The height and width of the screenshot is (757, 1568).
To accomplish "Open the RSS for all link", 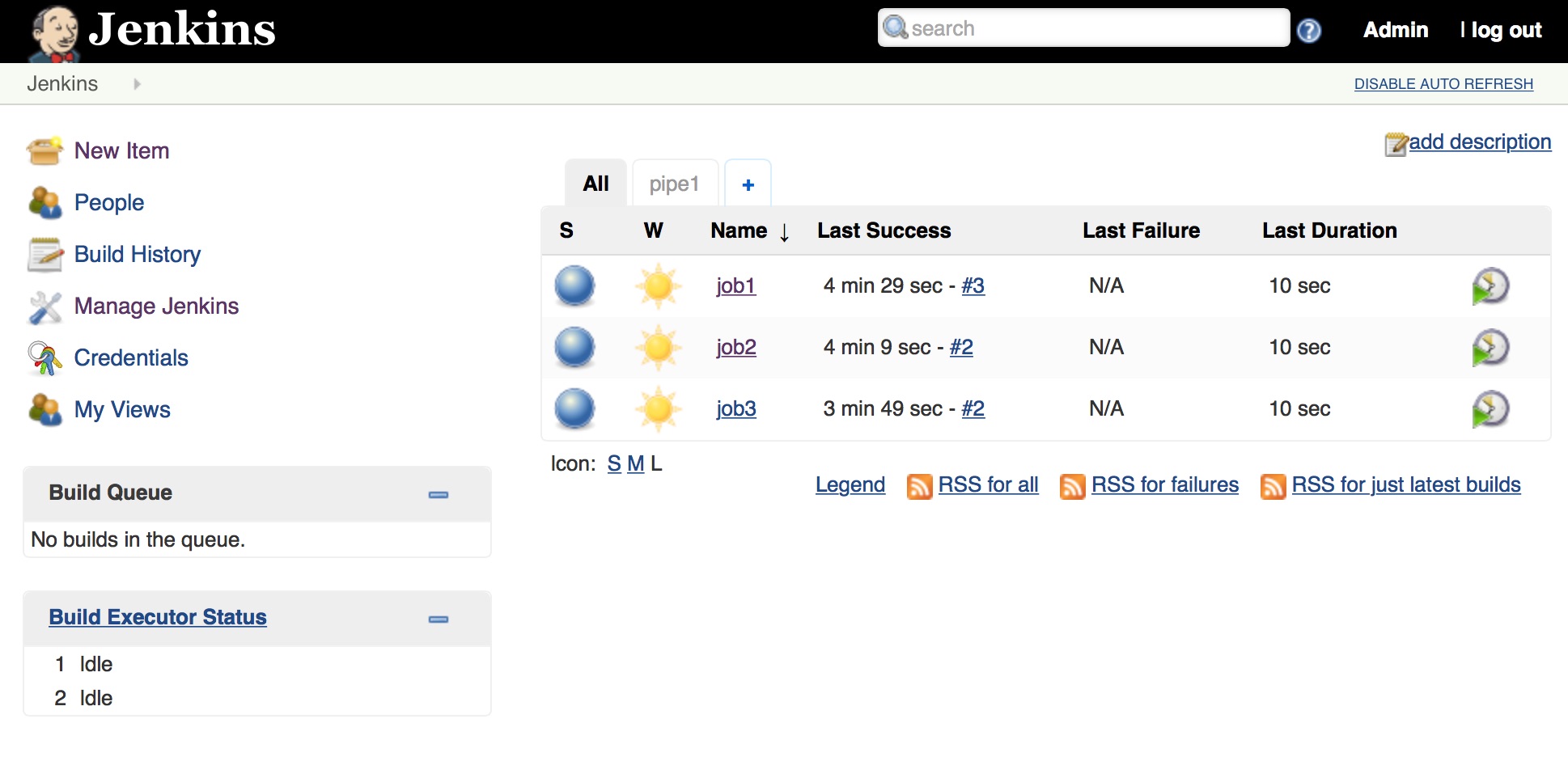I will [988, 484].
